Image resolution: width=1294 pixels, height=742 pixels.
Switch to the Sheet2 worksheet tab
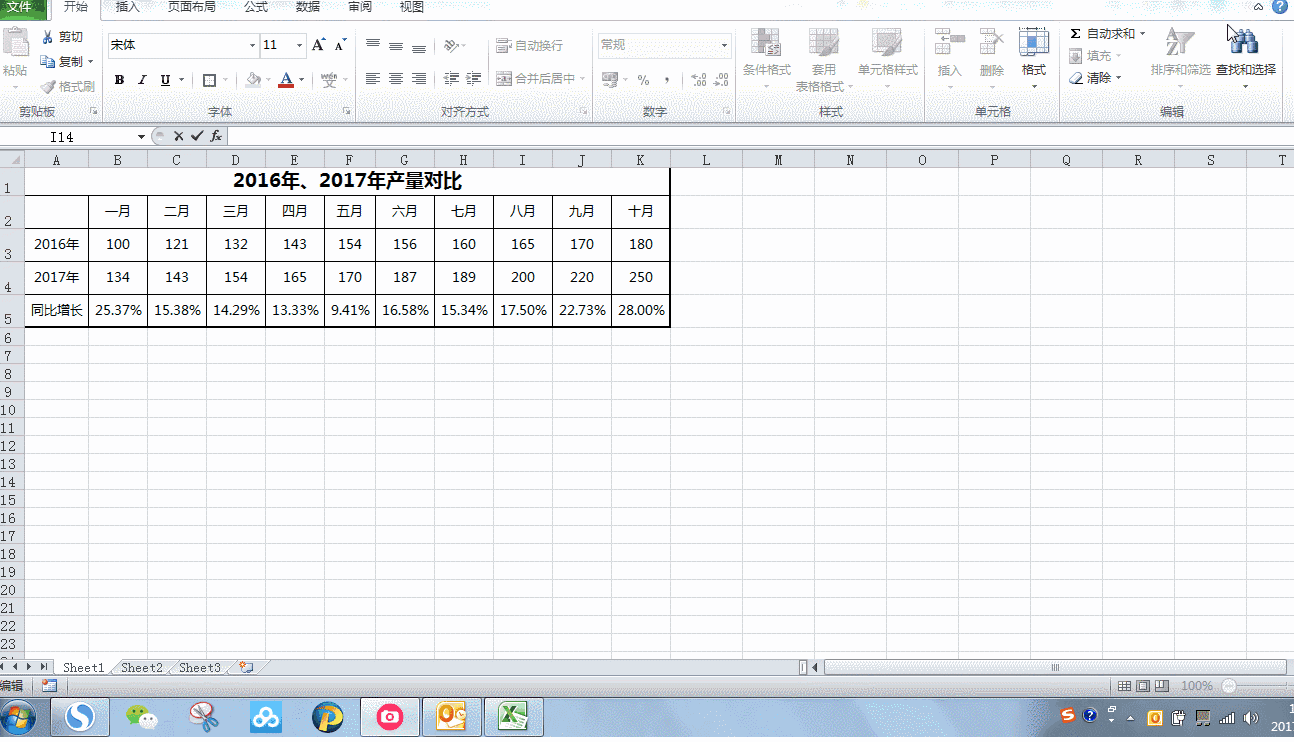pyautogui.click(x=142, y=668)
